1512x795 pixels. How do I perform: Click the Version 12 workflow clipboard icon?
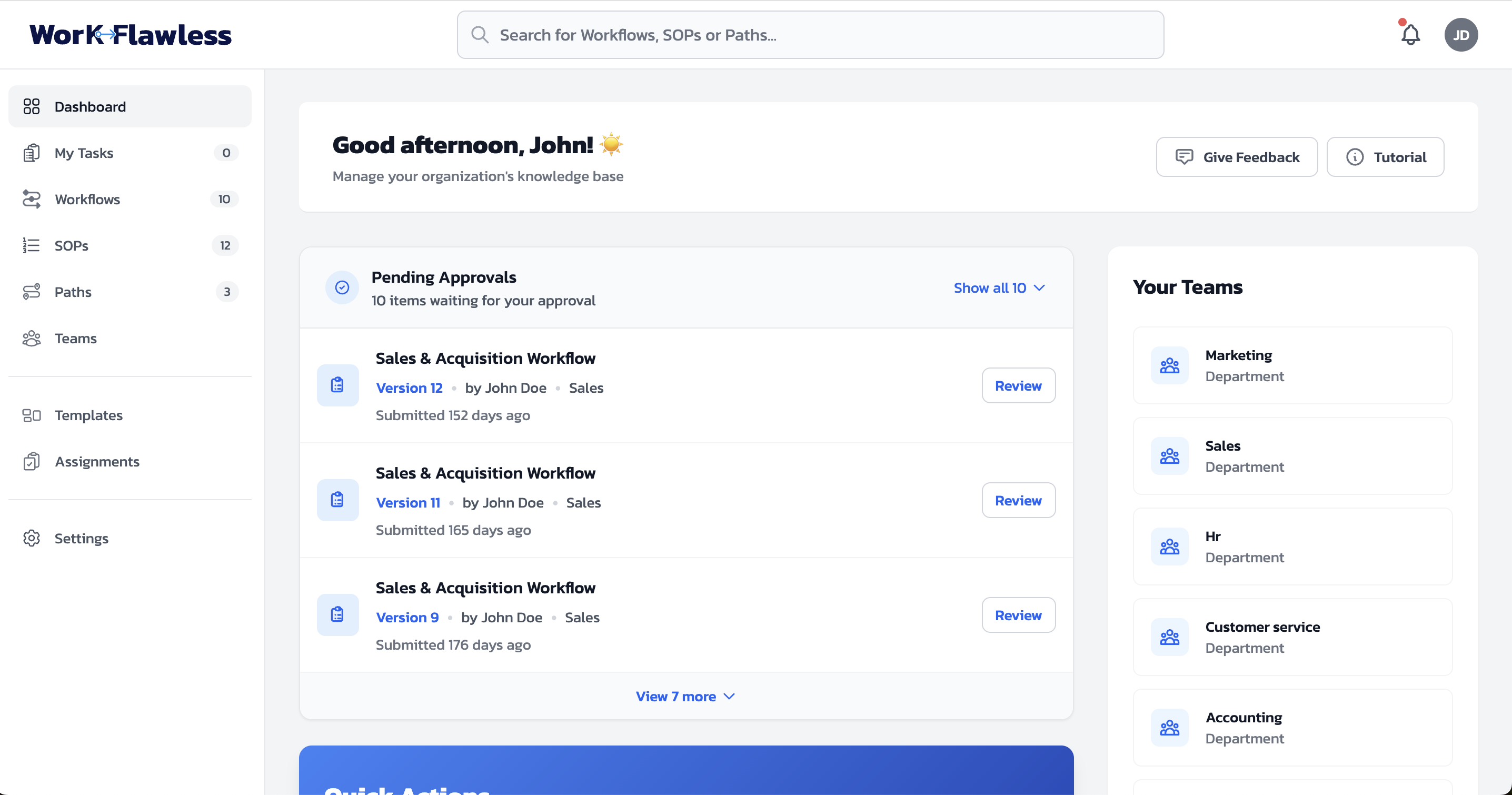point(337,385)
